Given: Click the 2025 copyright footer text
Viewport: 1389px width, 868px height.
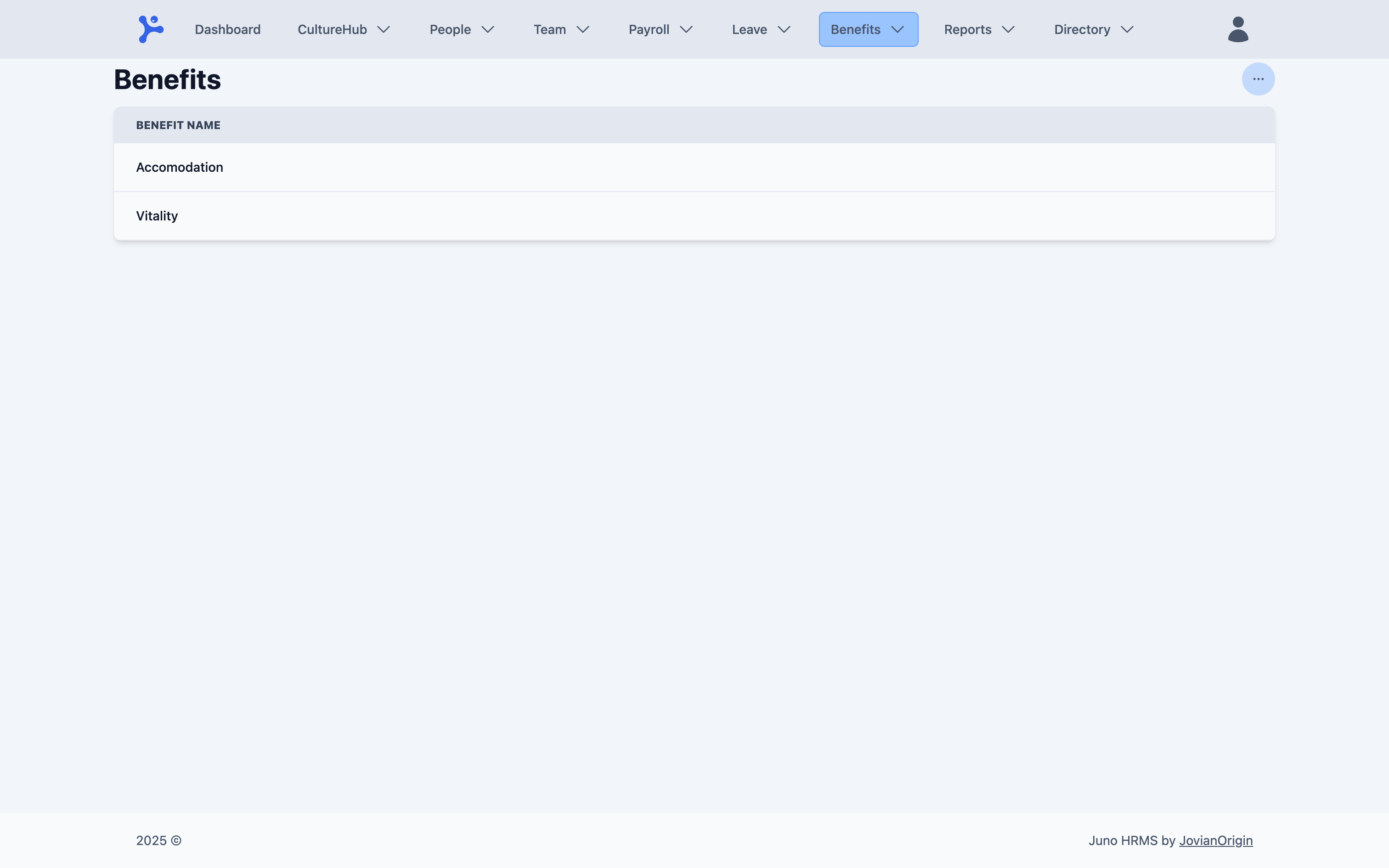Looking at the screenshot, I should (x=158, y=840).
